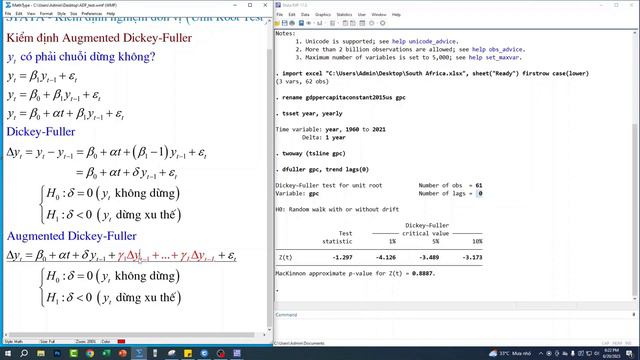Follow the help unicode_advice link
The width and height of the screenshot is (640, 360).
pos(424,42)
